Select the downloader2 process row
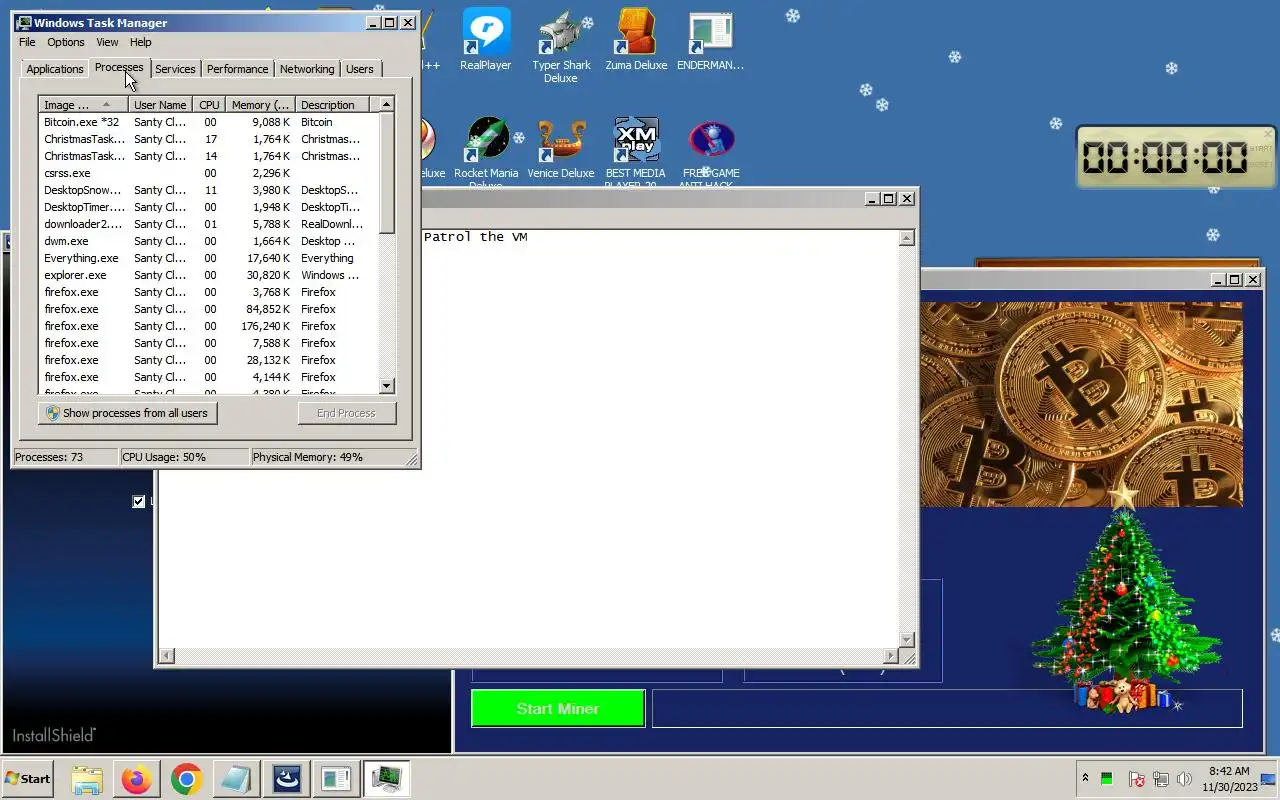The height and width of the screenshot is (800, 1280). (209, 224)
